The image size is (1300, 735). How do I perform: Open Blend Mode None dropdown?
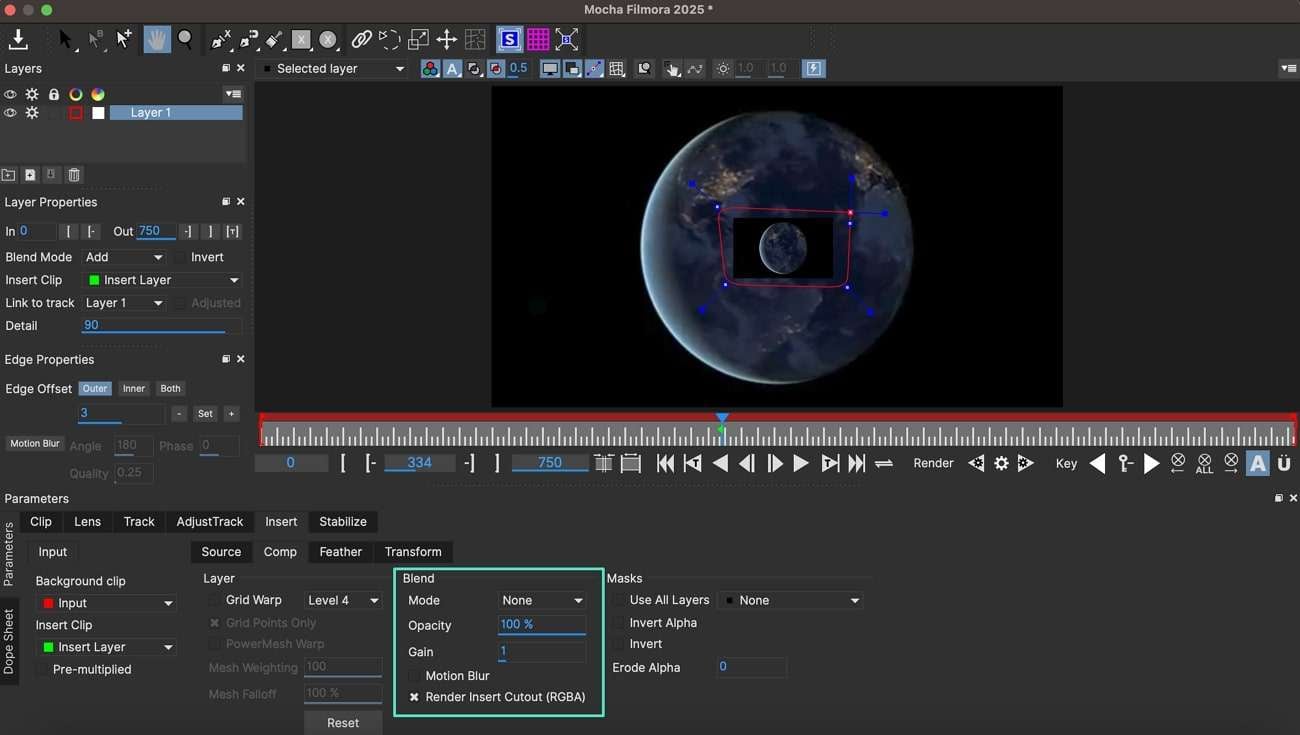click(x=542, y=600)
